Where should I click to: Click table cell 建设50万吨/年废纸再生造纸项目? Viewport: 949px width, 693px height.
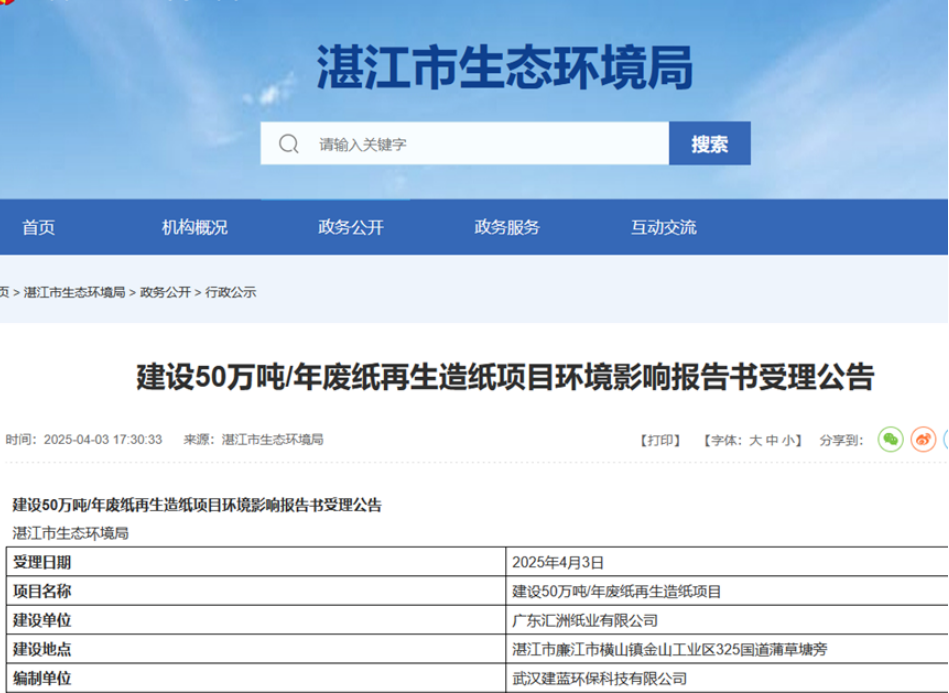pyautogui.click(x=727, y=591)
